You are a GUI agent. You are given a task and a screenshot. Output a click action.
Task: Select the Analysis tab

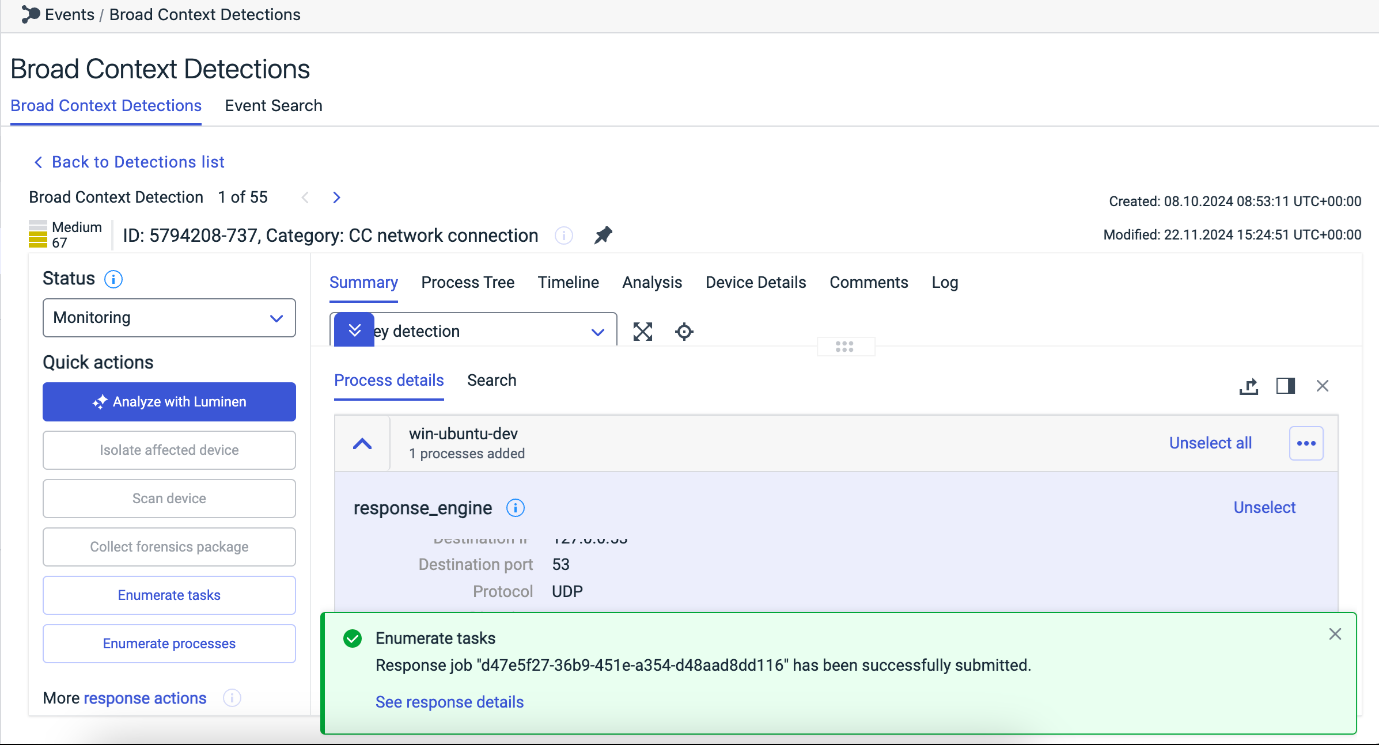tap(652, 283)
